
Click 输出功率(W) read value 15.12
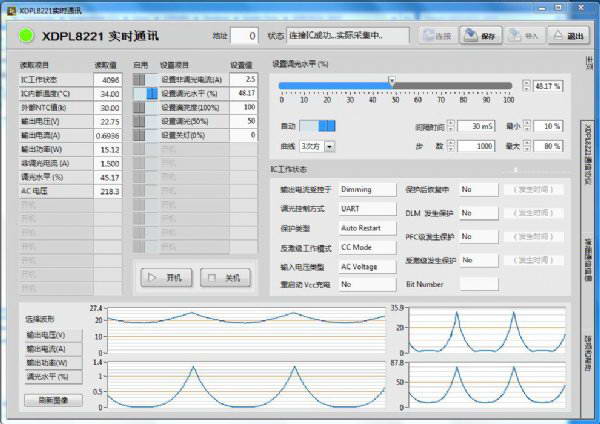point(108,150)
